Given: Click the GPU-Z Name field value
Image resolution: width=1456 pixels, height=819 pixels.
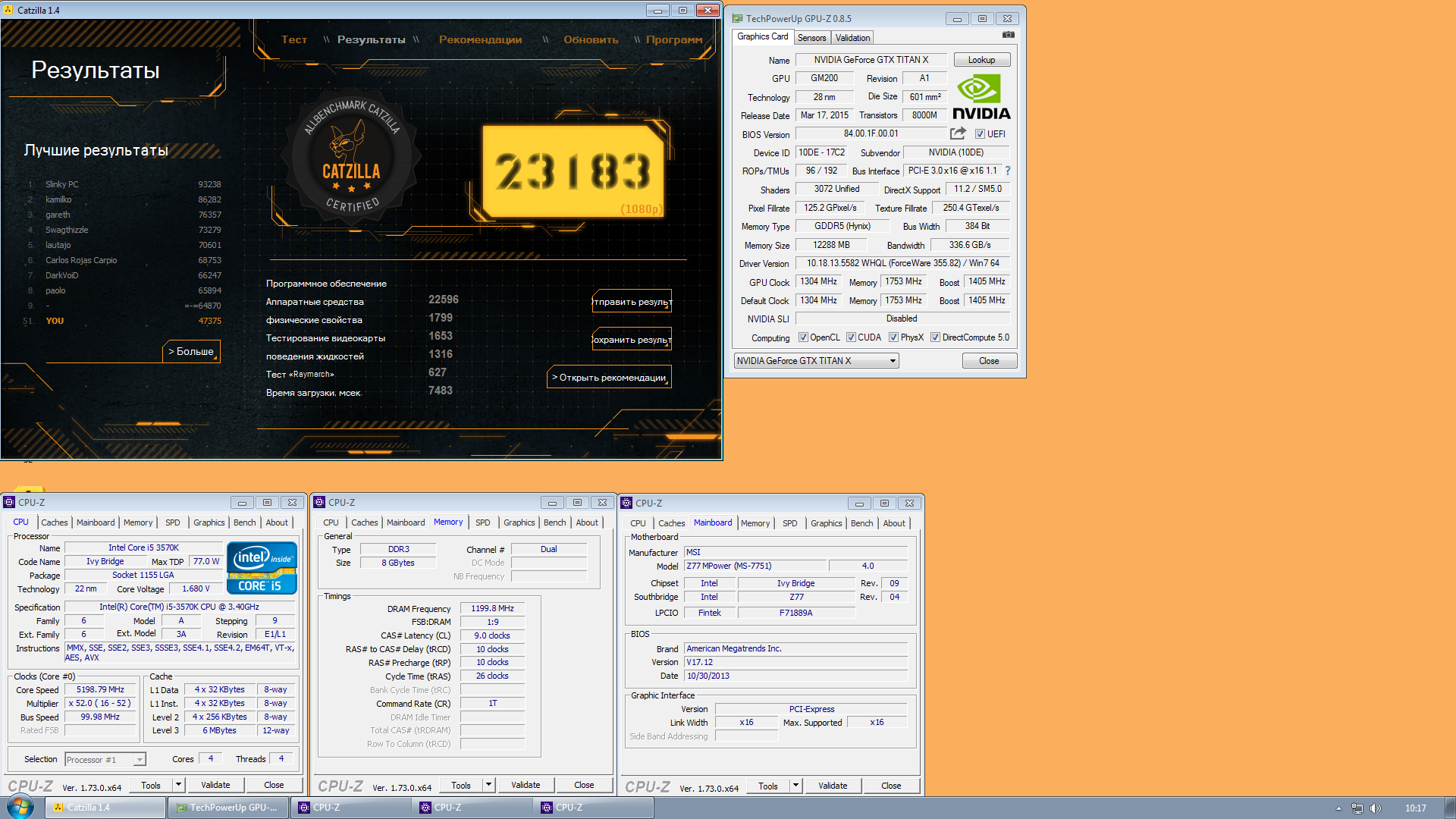Looking at the screenshot, I should tap(871, 60).
